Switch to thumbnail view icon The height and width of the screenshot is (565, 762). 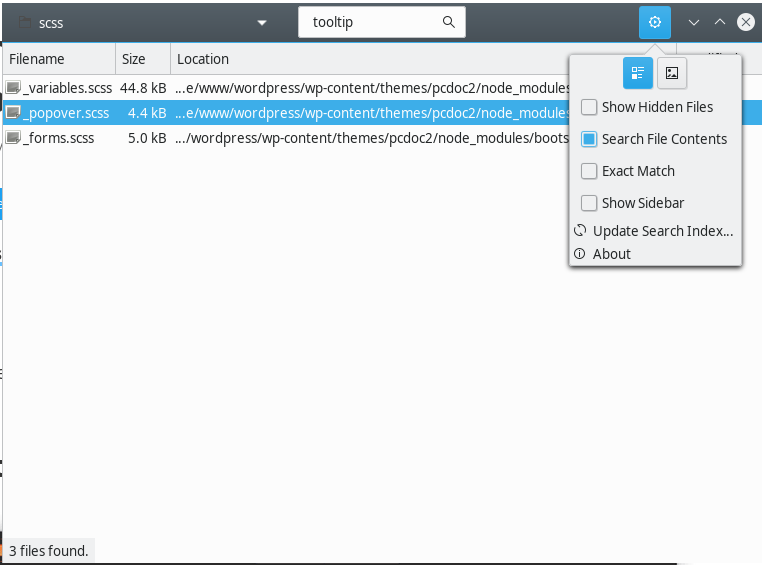[672, 73]
